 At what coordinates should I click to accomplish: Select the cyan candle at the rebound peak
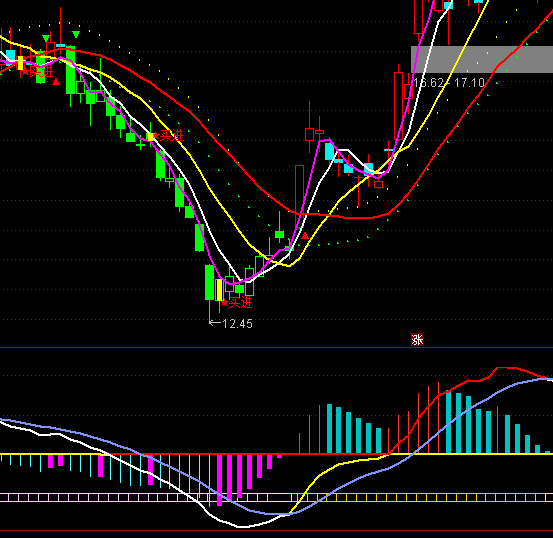[x=329, y=151]
